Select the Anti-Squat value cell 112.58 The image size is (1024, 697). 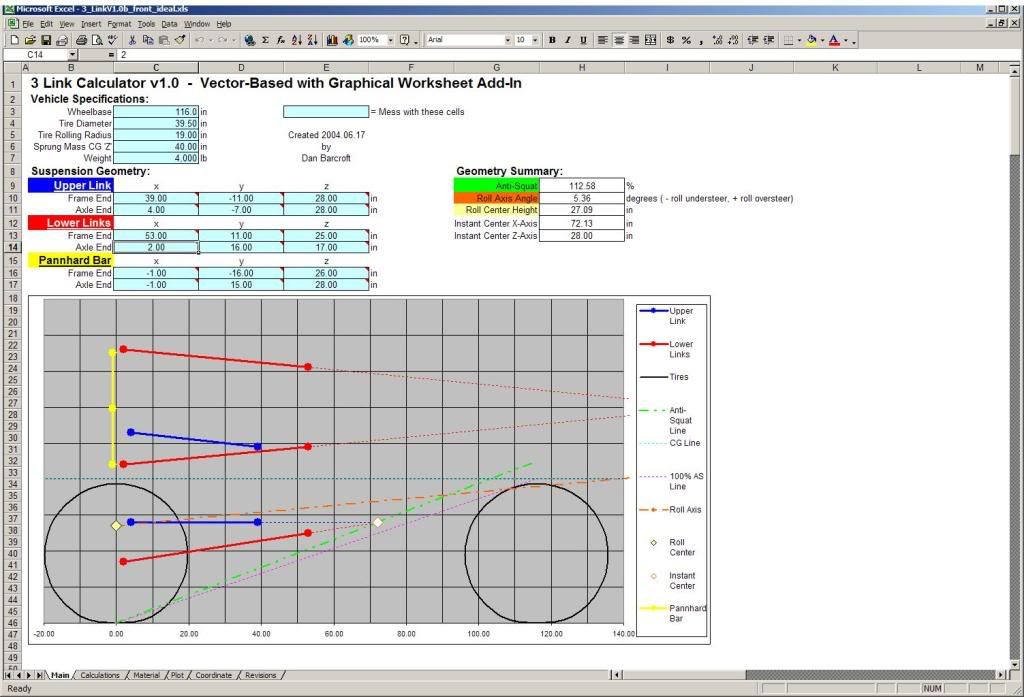point(582,186)
